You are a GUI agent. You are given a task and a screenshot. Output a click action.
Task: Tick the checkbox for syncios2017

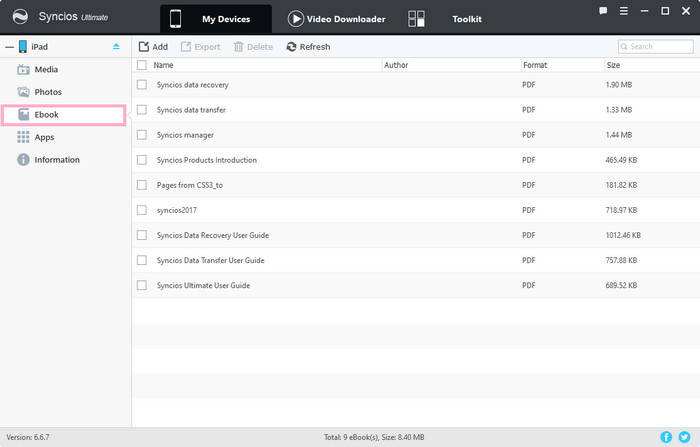(x=142, y=210)
